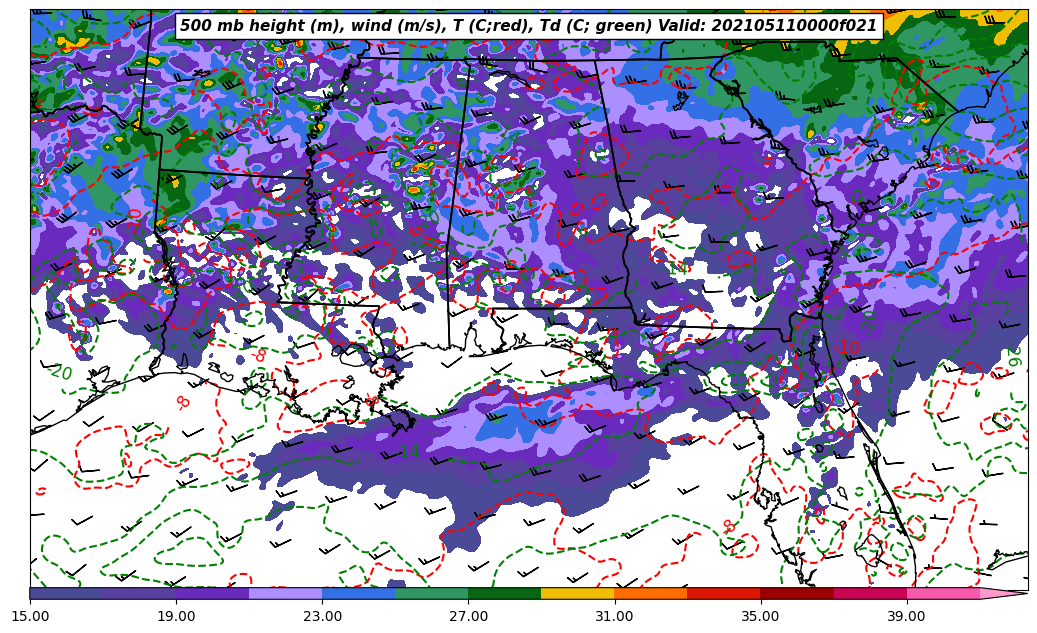Click the bright red colorbar segment left of 35.00

[x=723, y=593]
